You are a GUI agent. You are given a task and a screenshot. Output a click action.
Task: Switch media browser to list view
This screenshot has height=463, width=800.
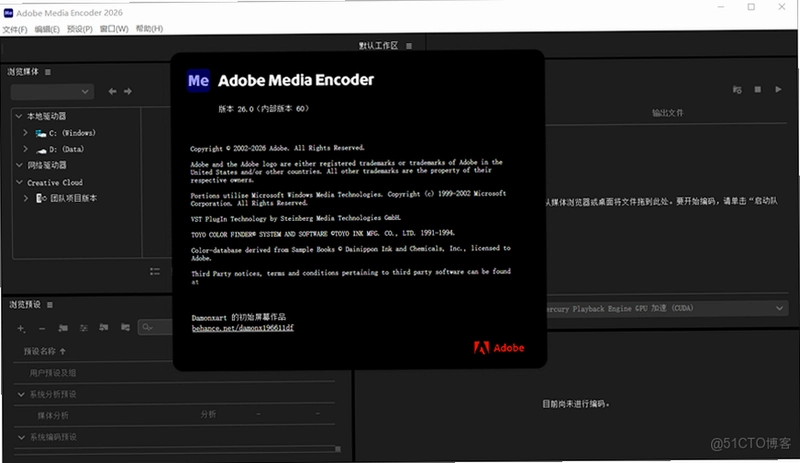(x=155, y=272)
